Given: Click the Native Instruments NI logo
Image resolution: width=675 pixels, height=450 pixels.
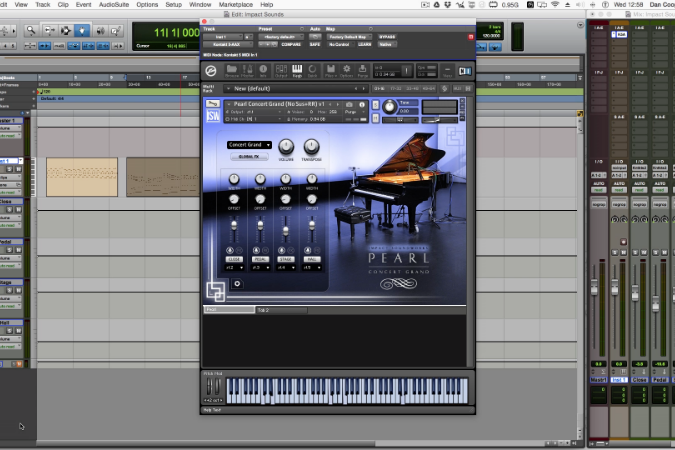Looking at the screenshot, I should point(465,71).
